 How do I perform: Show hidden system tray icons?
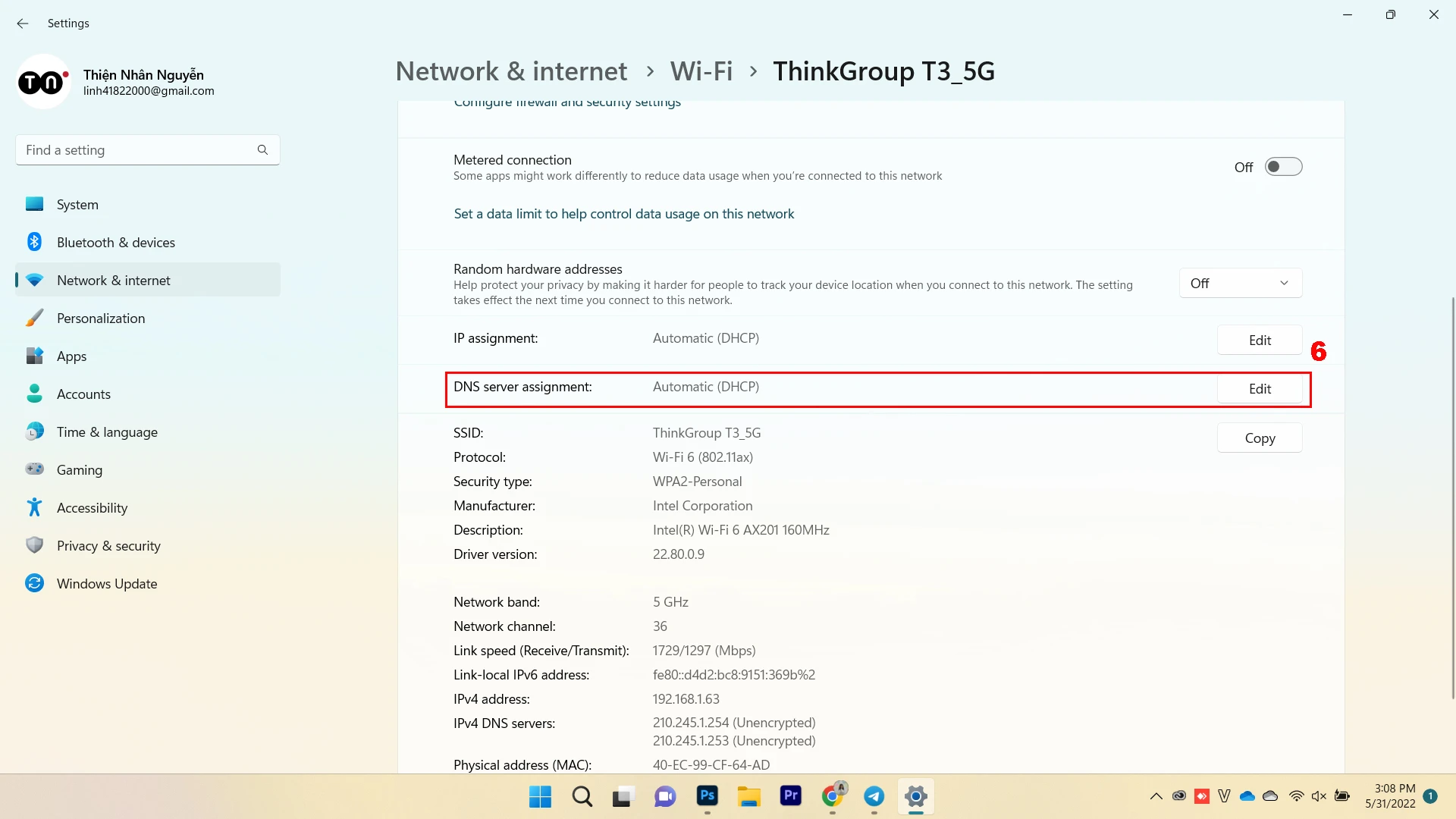[x=1156, y=796]
